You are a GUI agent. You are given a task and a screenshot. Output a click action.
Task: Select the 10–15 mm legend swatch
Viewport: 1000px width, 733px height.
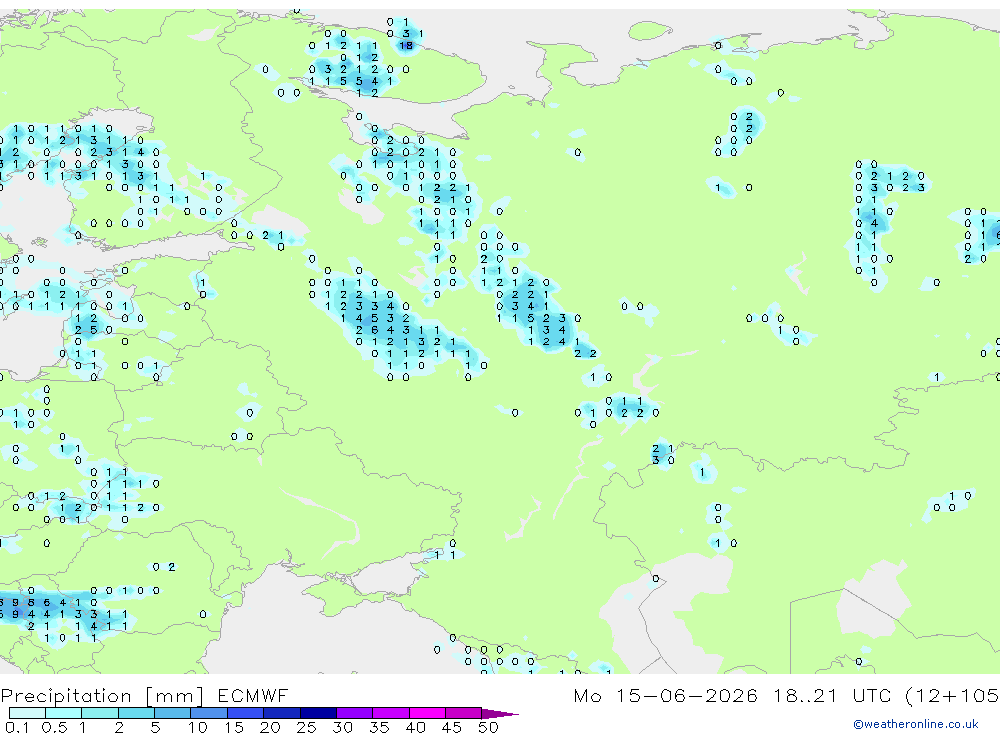(209, 713)
